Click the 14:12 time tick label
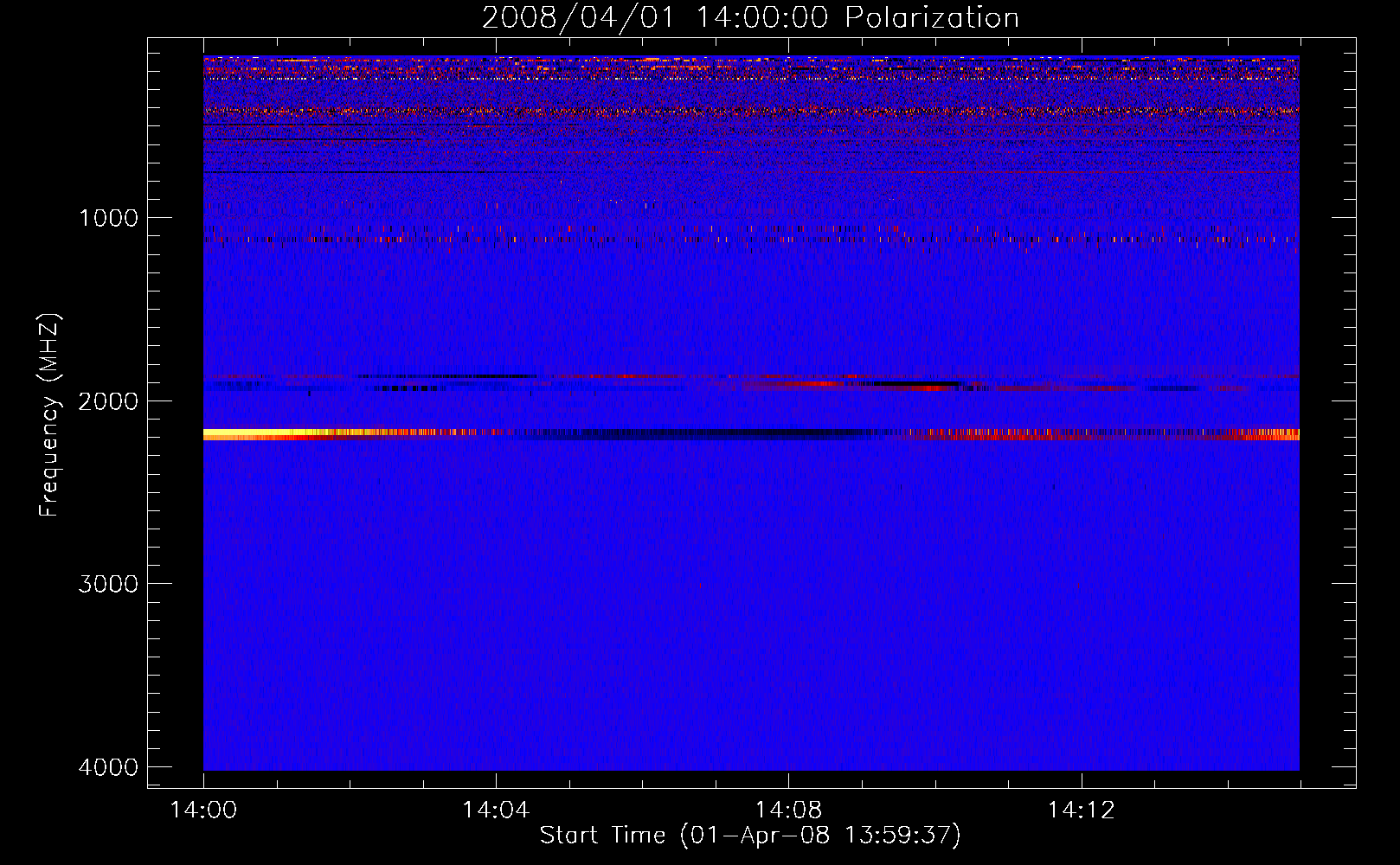This screenshot has height=865, width=1400. tap(1081, 810)
